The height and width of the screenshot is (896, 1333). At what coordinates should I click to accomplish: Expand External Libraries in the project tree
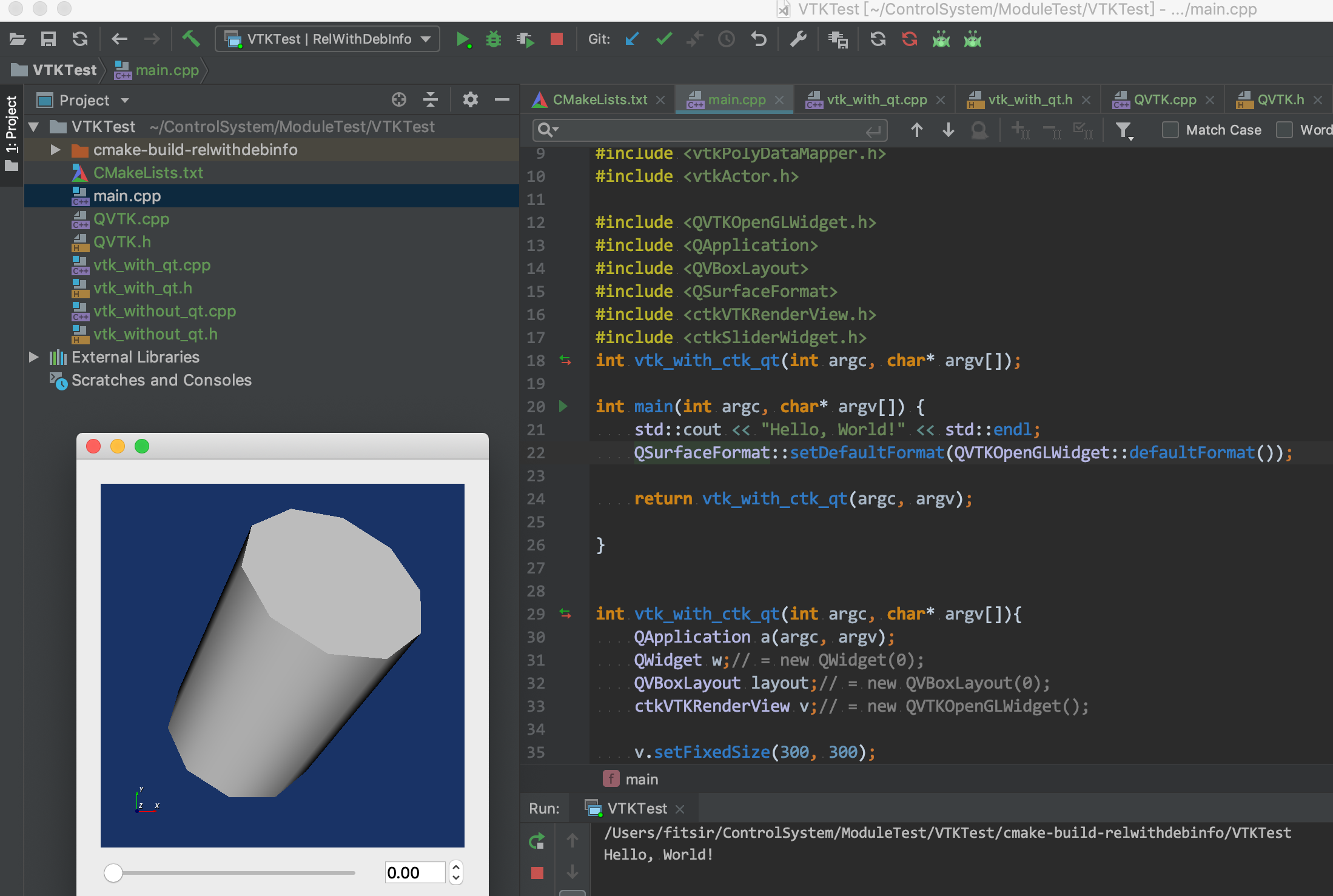pyautogui.click(x=34, y=357)
